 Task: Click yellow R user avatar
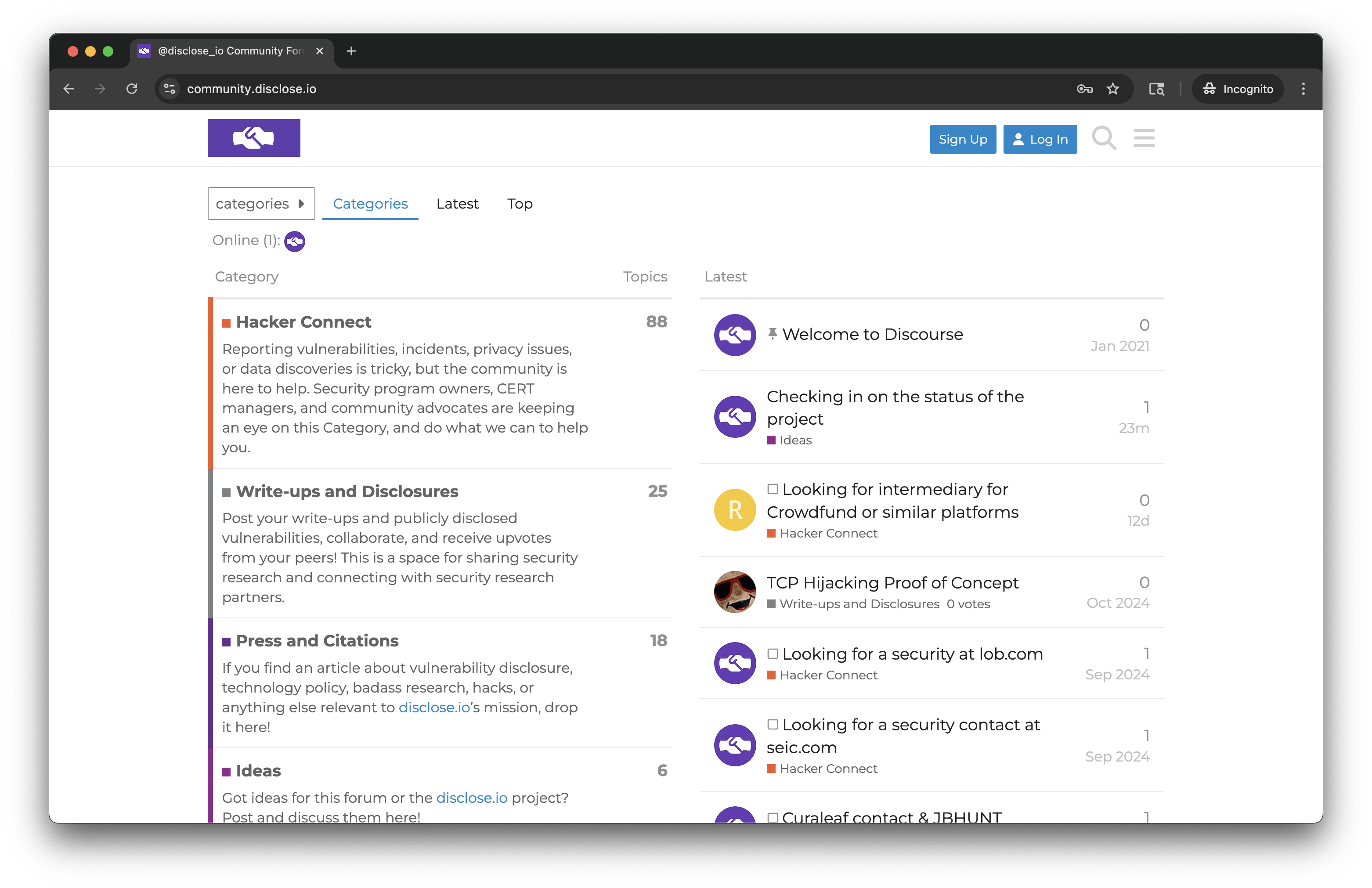coord(734,510)
